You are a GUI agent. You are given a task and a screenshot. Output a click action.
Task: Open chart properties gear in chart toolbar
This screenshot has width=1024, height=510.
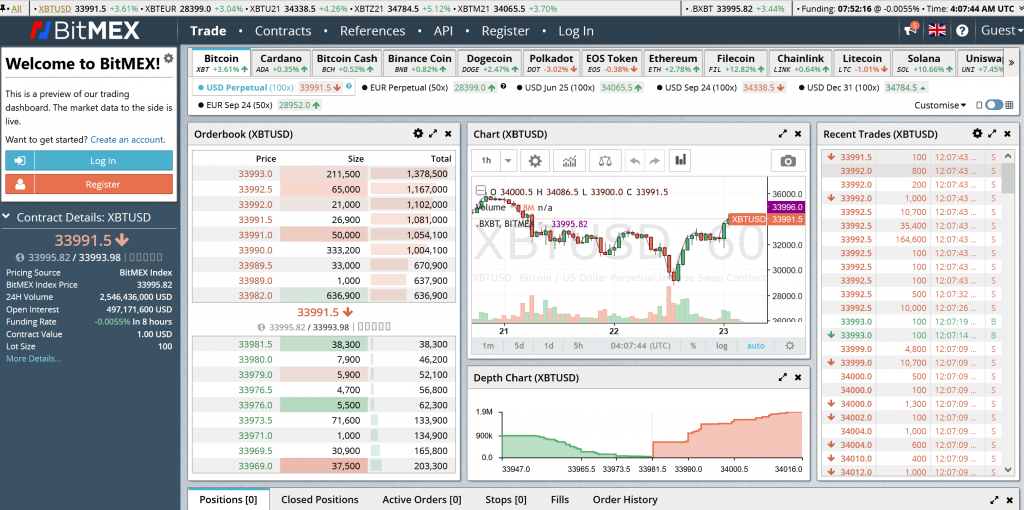535,160
